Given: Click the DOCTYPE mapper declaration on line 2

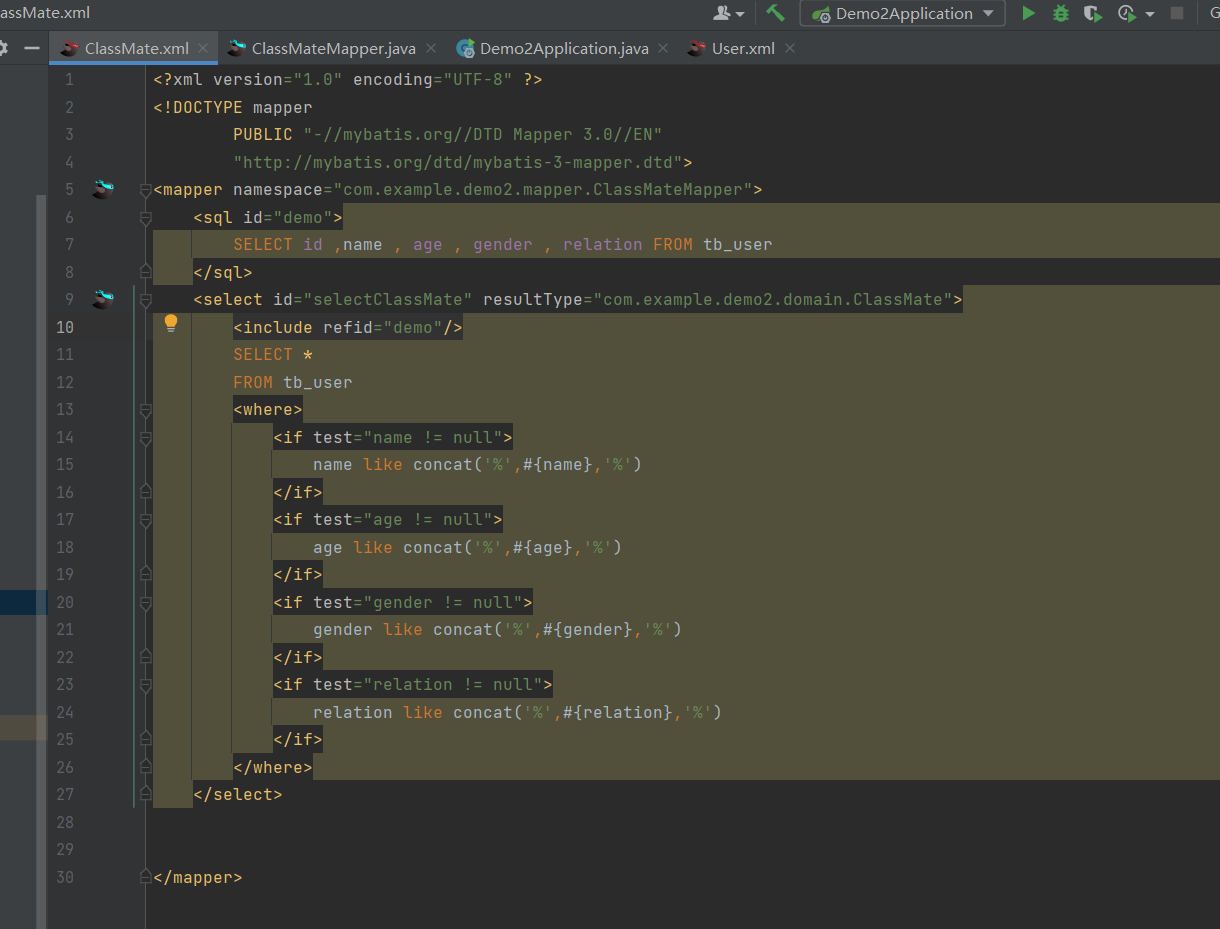Looking at the screenshot, I should 233,107.
